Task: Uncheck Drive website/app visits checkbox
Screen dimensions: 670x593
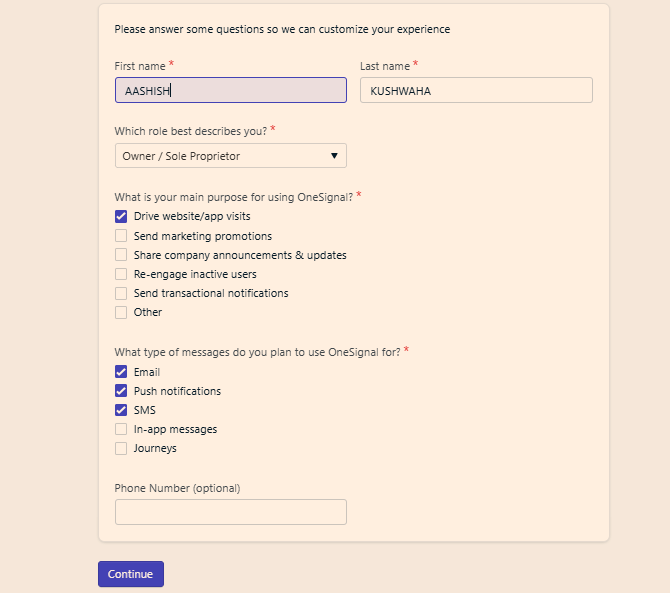Action: pyautogui.click(x=121, y=217)
